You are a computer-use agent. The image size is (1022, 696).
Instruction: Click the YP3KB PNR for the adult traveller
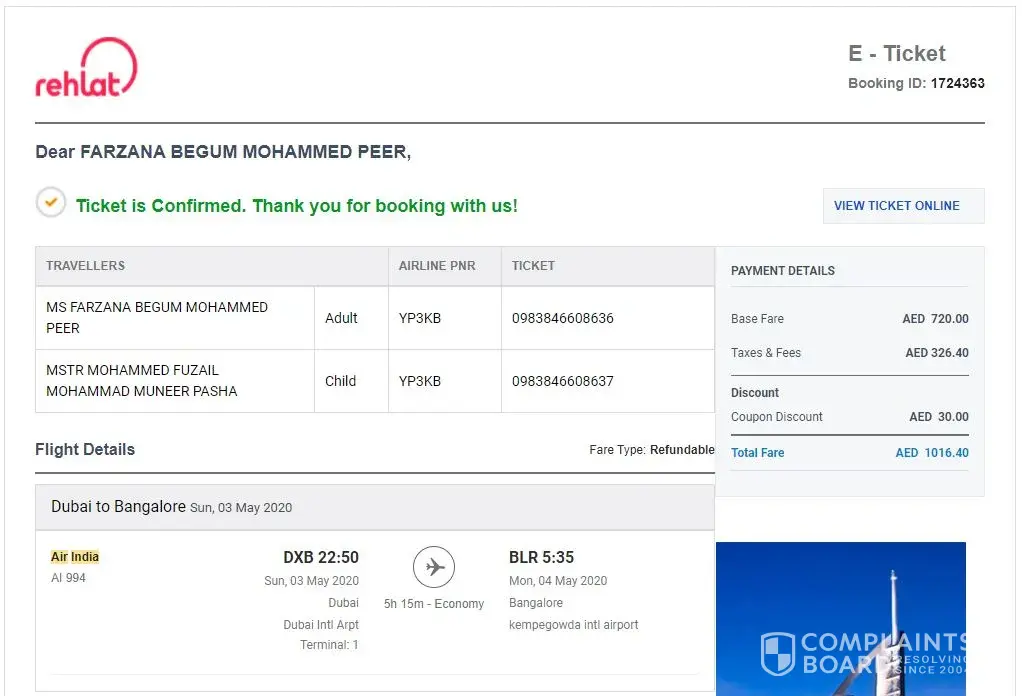click(420, 318)
